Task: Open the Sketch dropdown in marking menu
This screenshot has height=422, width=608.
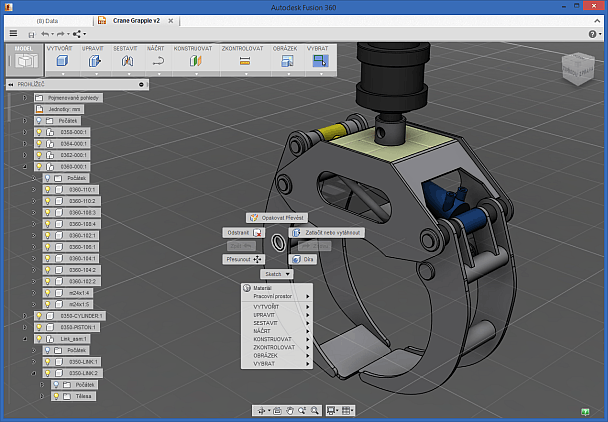Action: pos(277,274)
